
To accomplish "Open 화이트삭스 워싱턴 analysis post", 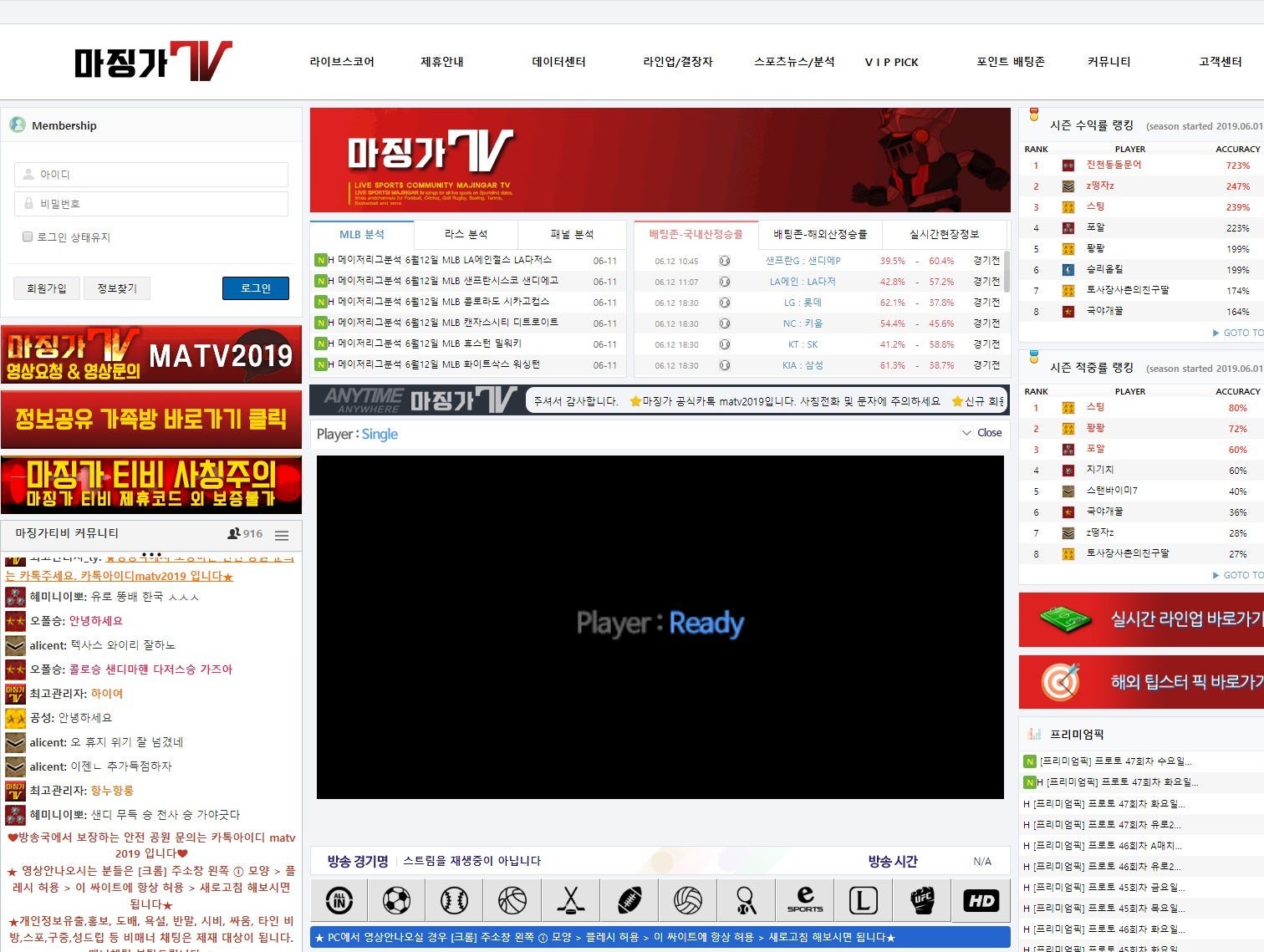I will click(x=434, y=364).
